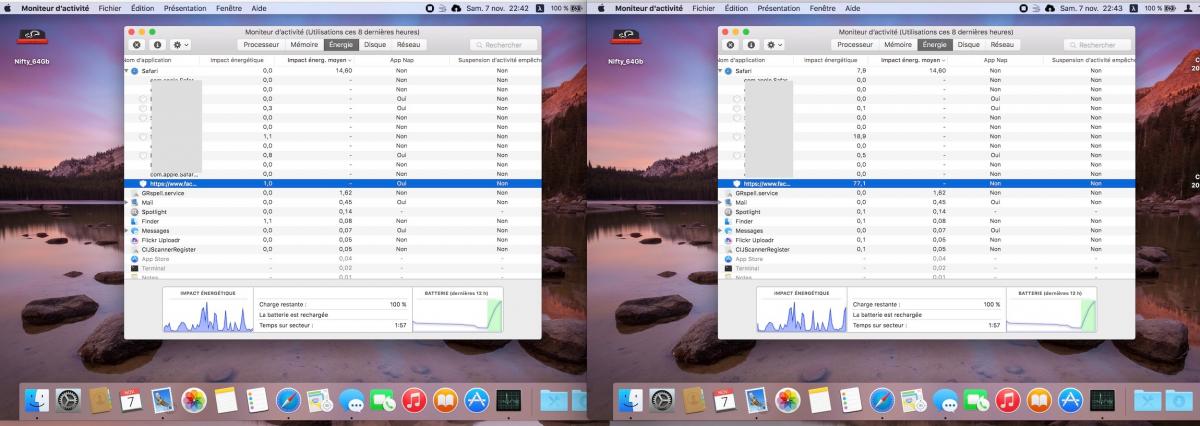This screenshot has width=1200, height=426.
Task: Open App Store from the 22:42 screen's Dock
Action: click(x=476, y=400)
